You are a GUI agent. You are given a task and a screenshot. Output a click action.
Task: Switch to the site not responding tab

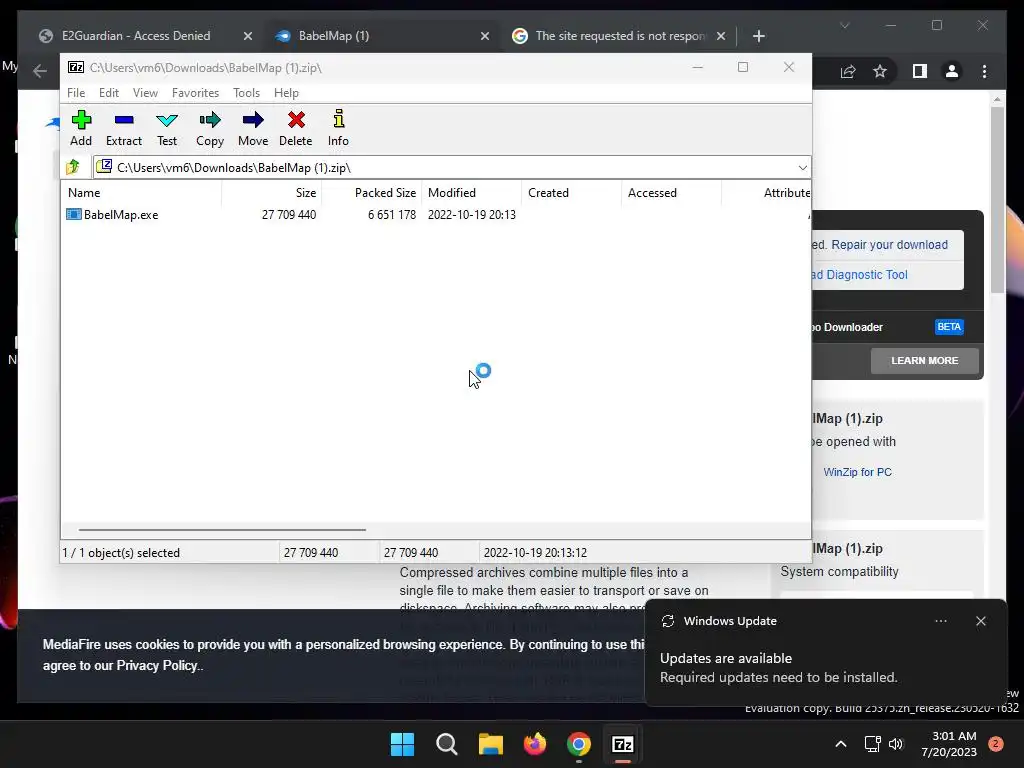click(x=620, y=36)
